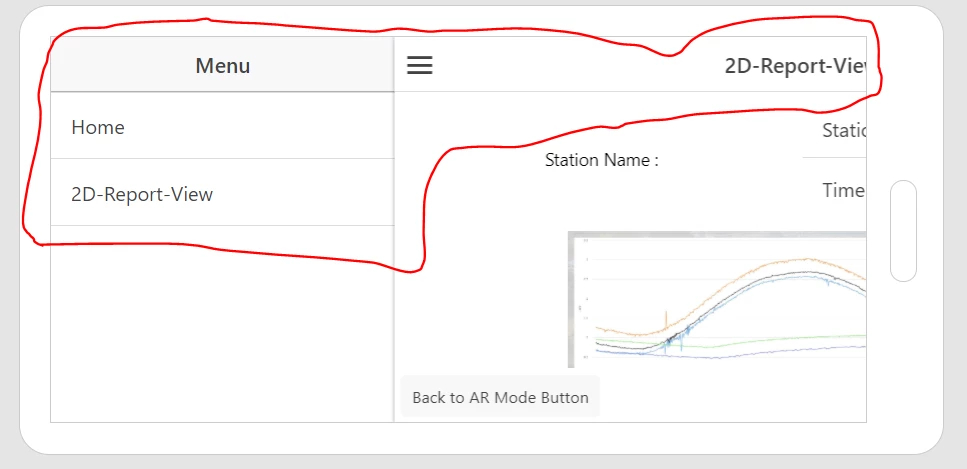Click the Back to AR Mode Button
This screenshot has width=967, height=469.
(500, 397)
